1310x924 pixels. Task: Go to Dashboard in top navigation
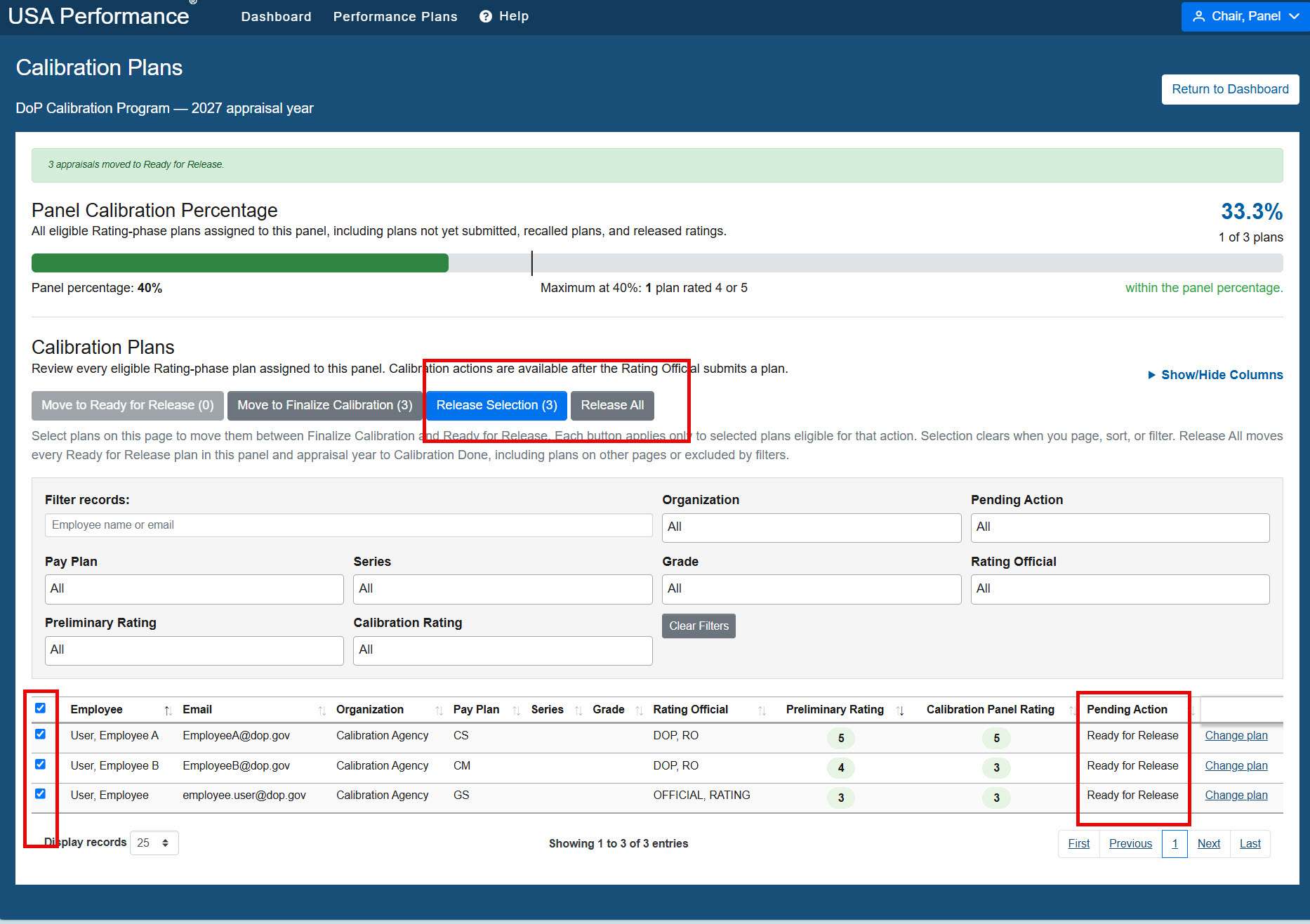click(276, 16)
